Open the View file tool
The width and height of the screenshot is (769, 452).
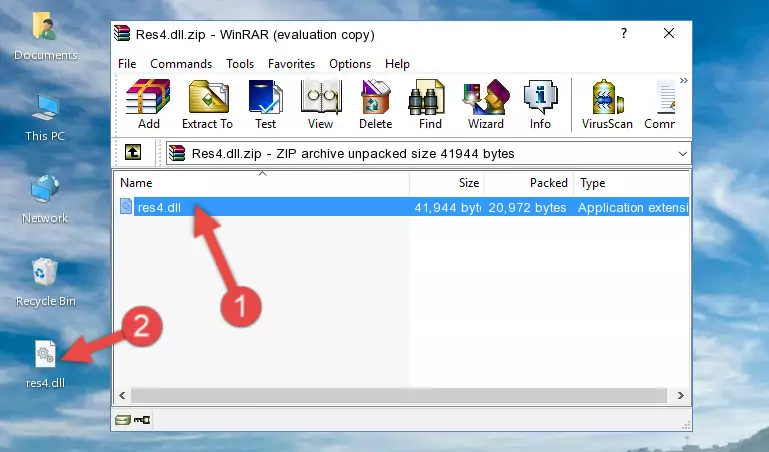click(x=321, y=104)
